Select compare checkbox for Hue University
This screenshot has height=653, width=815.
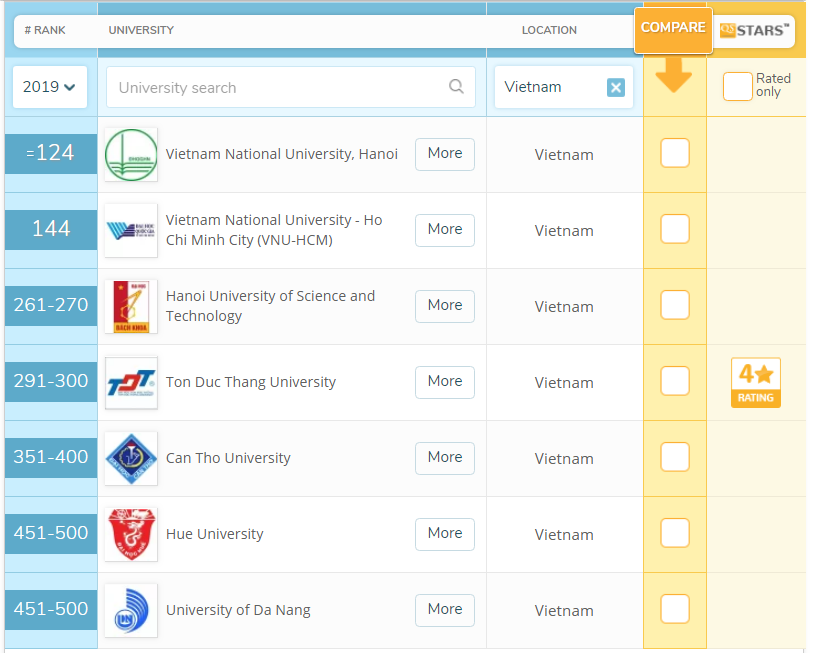click(x=675, y=534)
